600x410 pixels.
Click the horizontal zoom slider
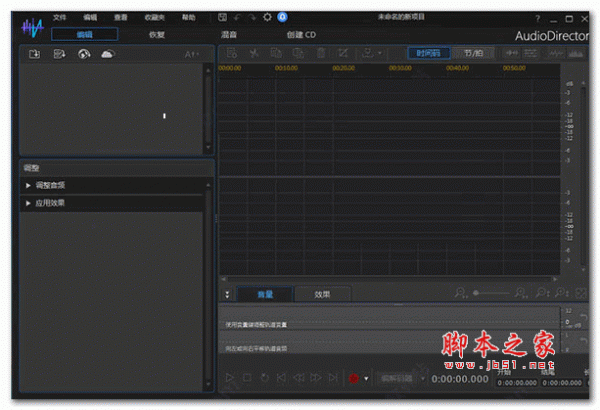[498, 293]
